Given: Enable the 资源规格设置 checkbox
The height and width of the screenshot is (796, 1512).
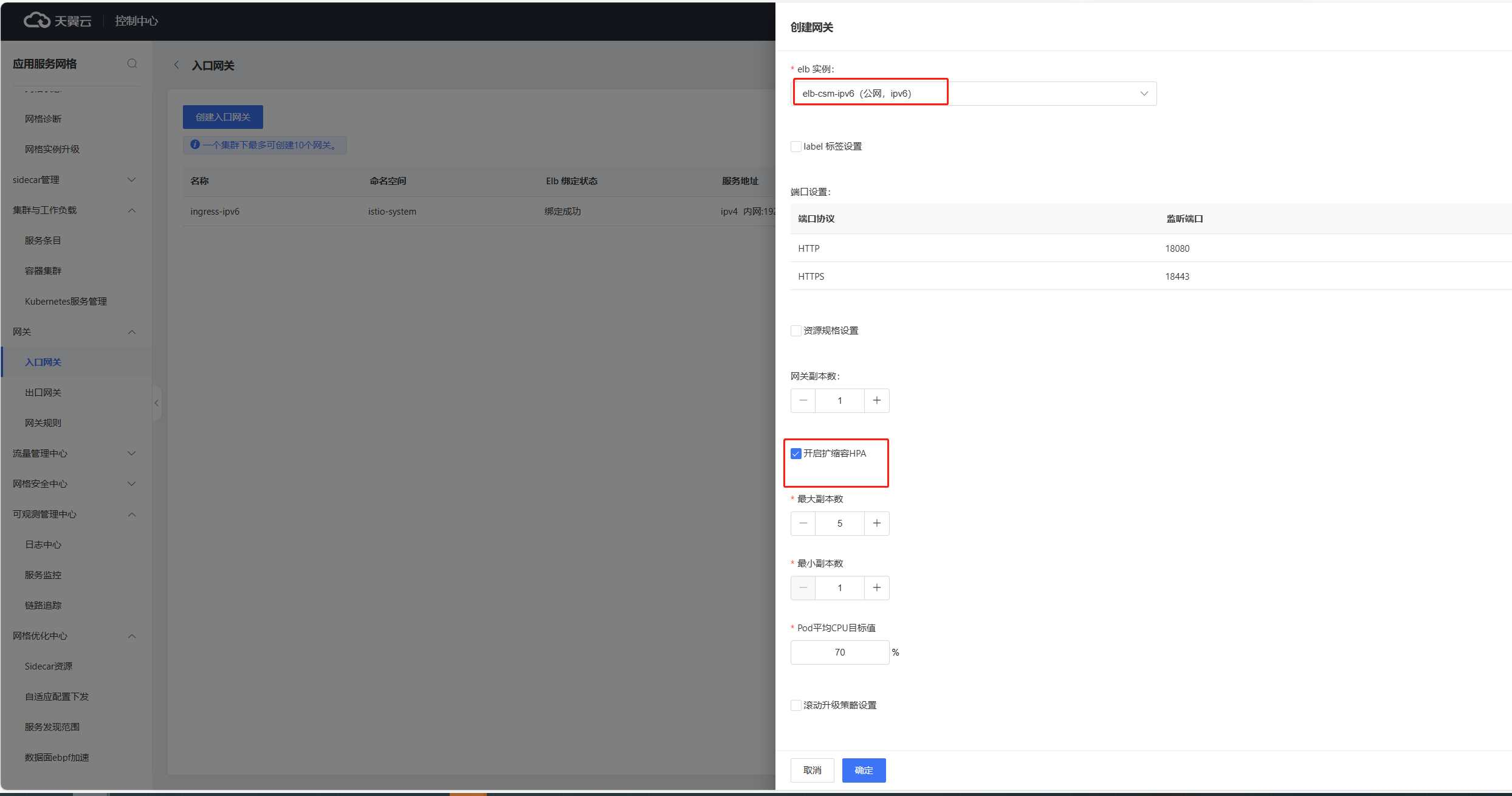Looking at the screenshot, I should tap(796, 331).
